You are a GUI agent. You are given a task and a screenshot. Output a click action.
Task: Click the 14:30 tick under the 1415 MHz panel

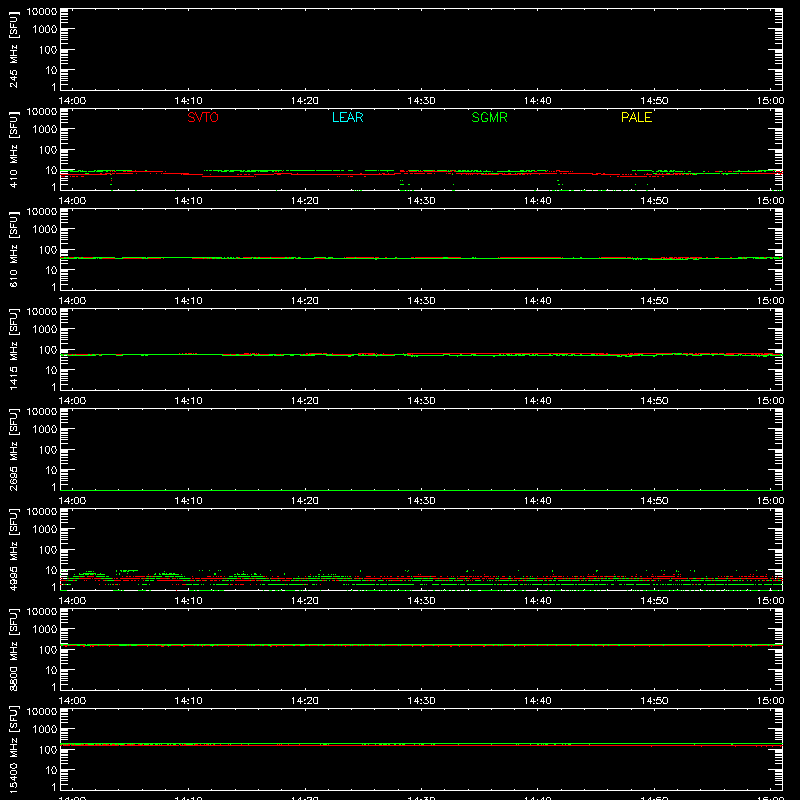[421, 401]
